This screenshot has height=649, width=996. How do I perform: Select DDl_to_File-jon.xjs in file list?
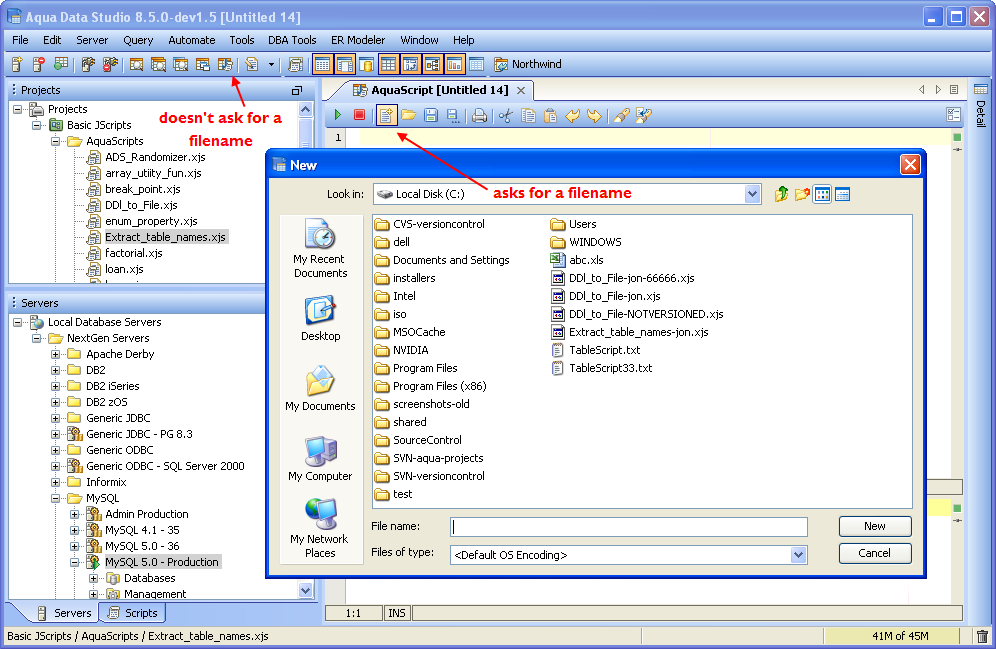click(606, 296)
